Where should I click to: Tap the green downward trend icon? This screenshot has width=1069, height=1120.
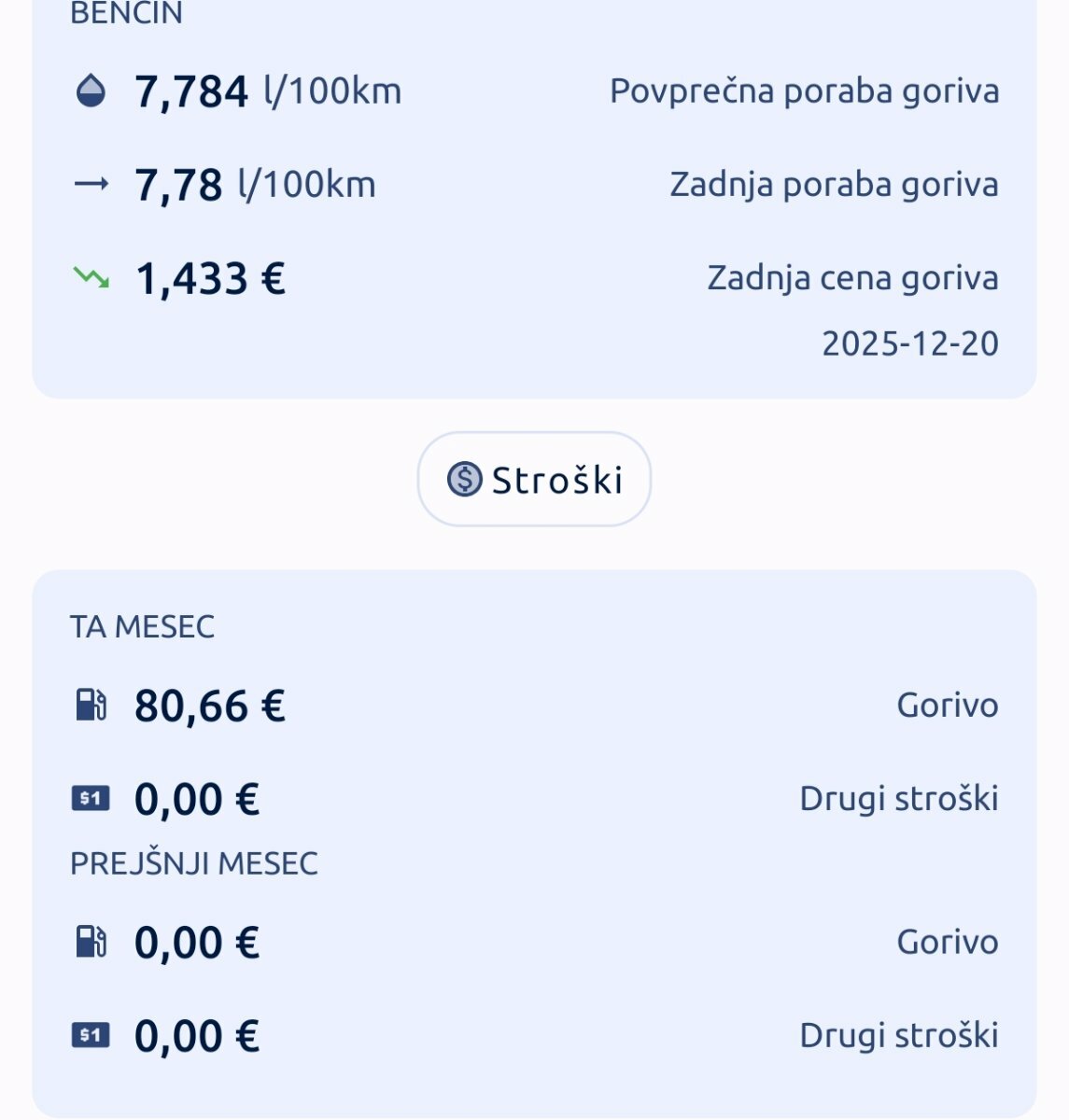click(x=91, y=277)
